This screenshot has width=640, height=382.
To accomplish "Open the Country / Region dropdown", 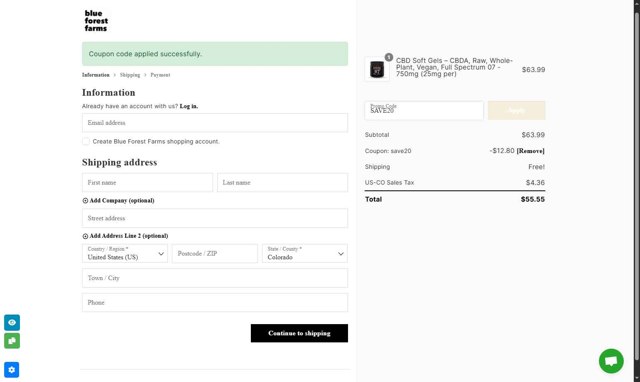I will [125, 253].
